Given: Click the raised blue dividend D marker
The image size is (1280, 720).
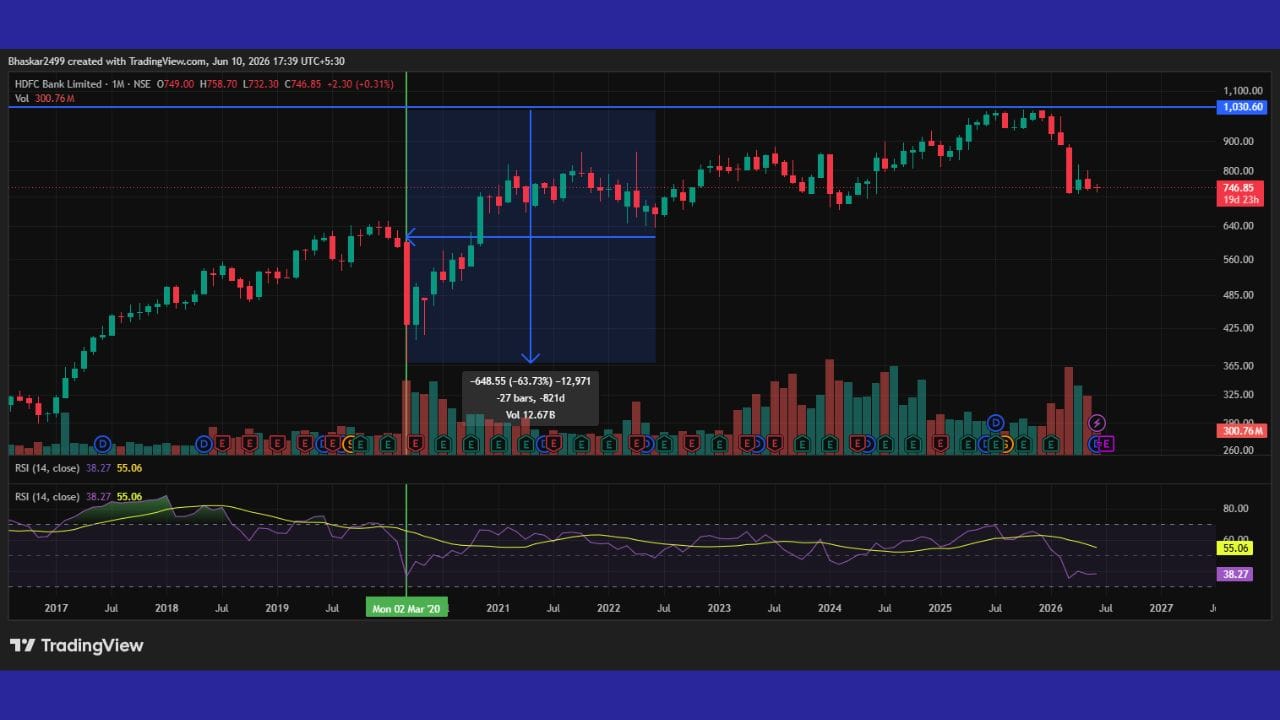Looking at the screenshot, I should click(x=995, y=423).
